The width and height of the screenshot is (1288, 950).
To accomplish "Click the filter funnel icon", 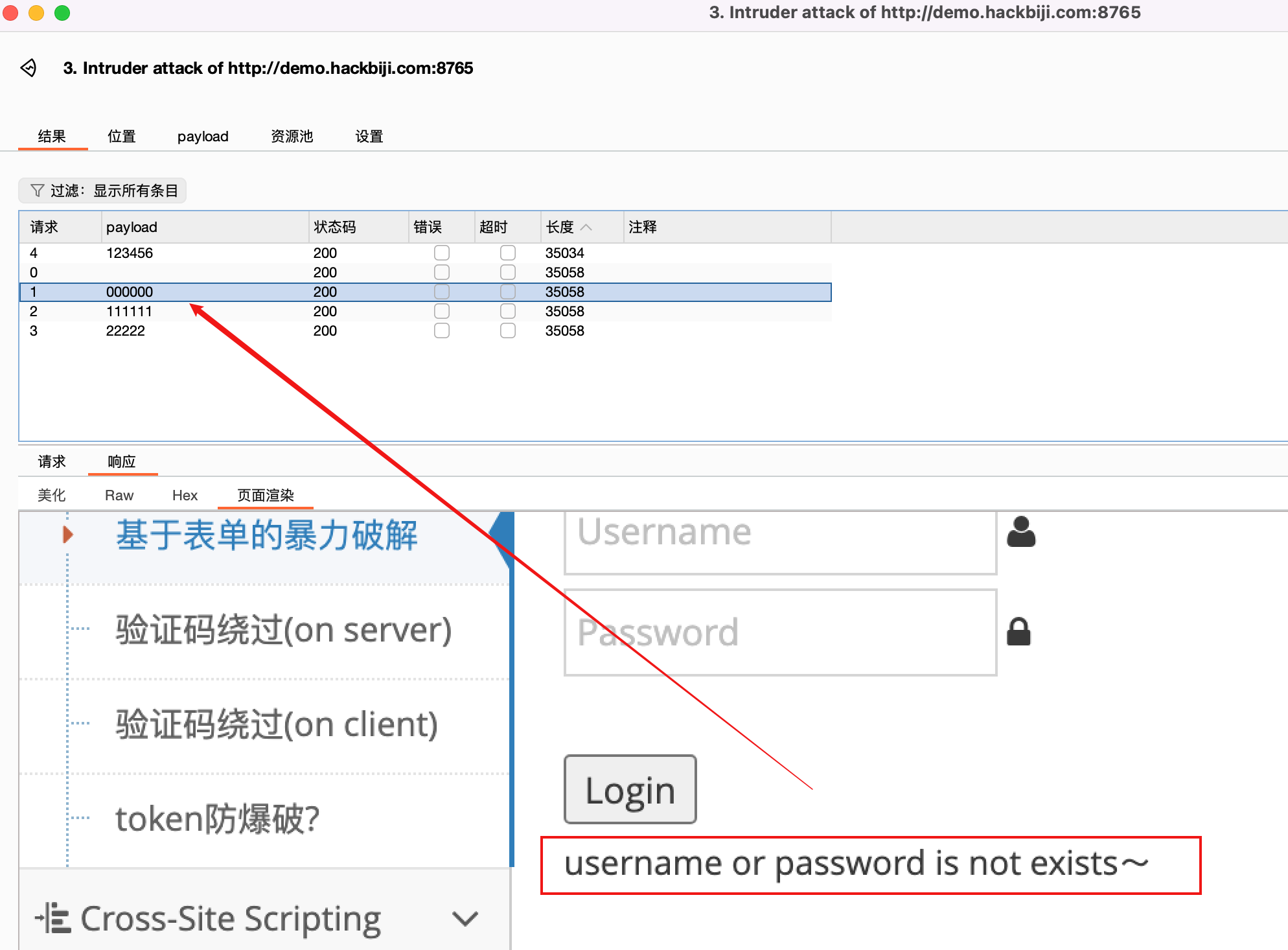I will pyautogui.click(x=38, y=191).
